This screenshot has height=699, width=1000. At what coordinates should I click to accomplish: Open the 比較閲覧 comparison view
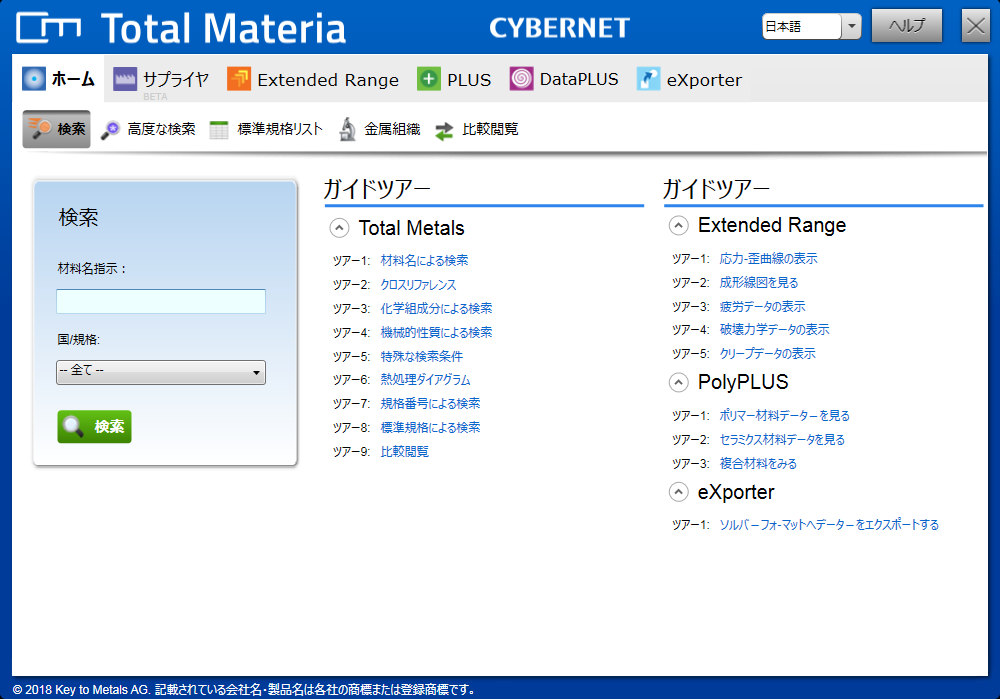coord(476,129)
